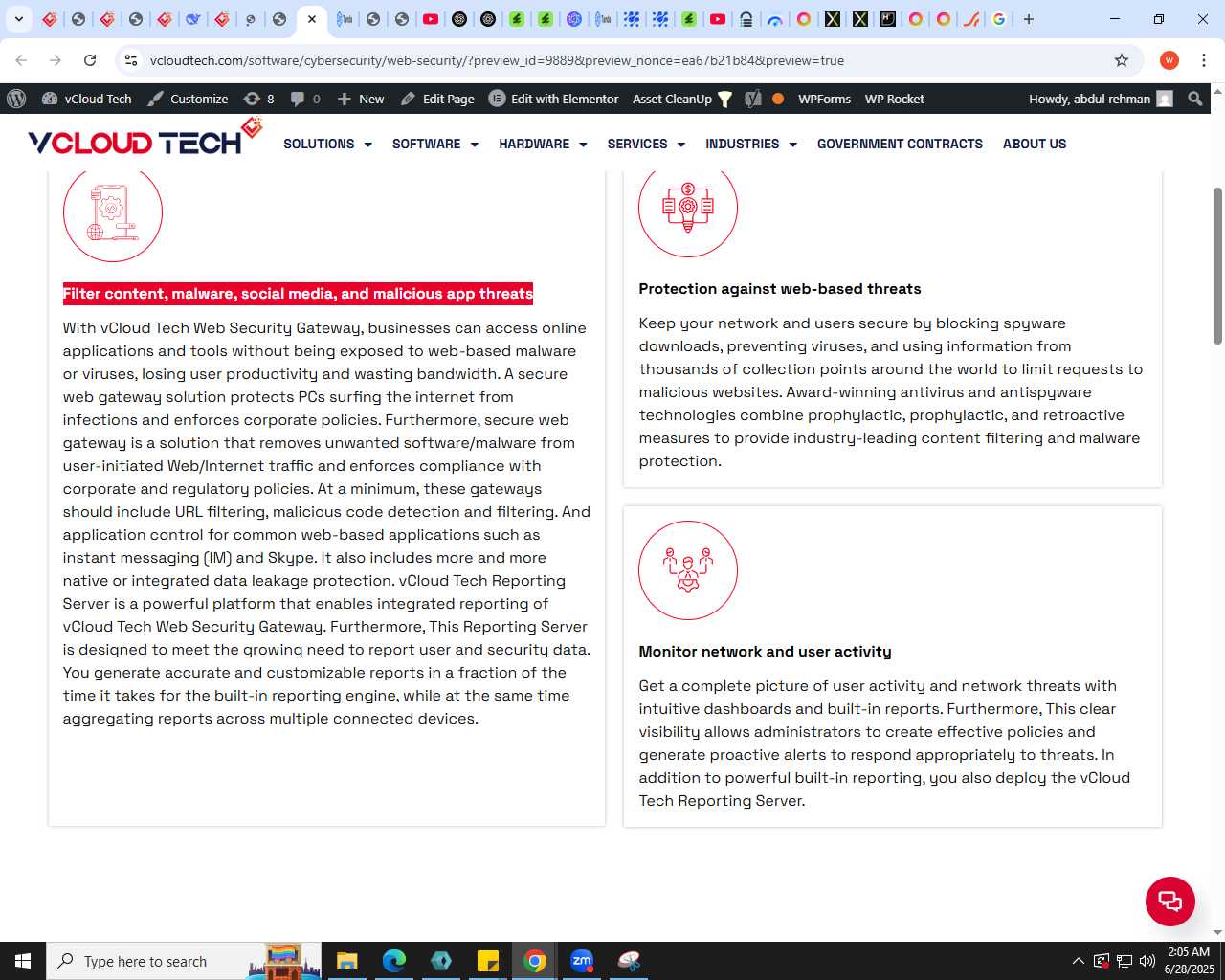
Task: Click the Protection against web-based threats icon
Action: tap(688, 208)
